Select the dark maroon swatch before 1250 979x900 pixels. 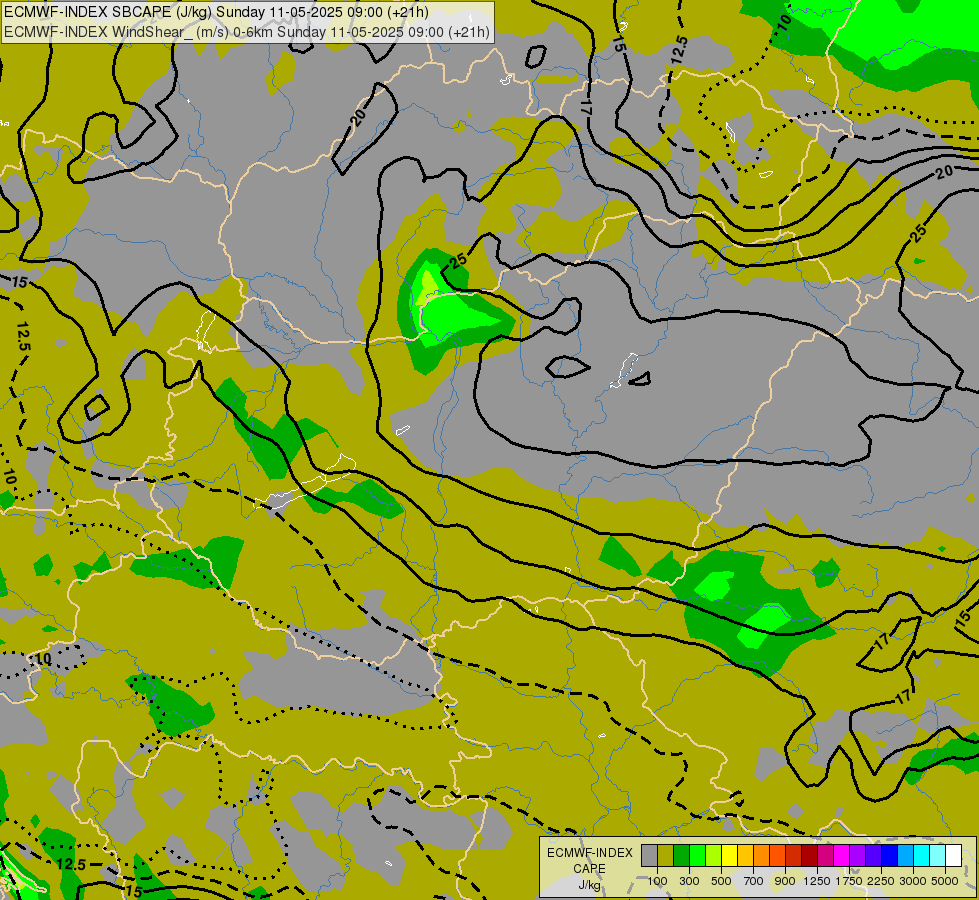coord(810,856)
